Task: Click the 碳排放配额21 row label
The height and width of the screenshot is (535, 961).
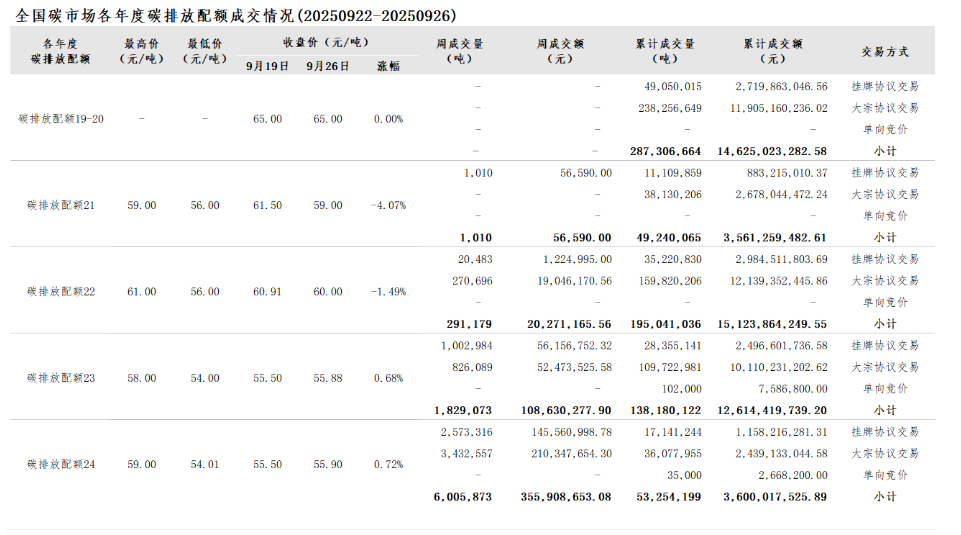Action: point(61,205)
